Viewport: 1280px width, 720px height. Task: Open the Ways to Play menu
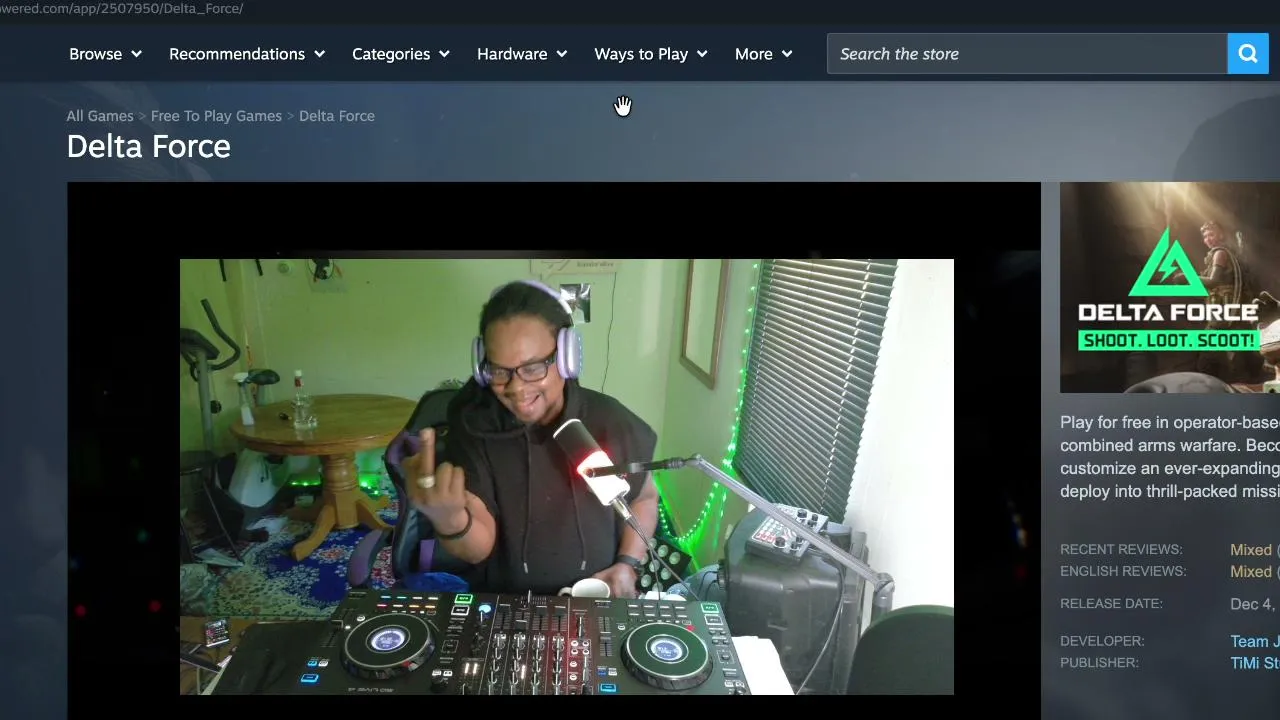pos(651,54)
